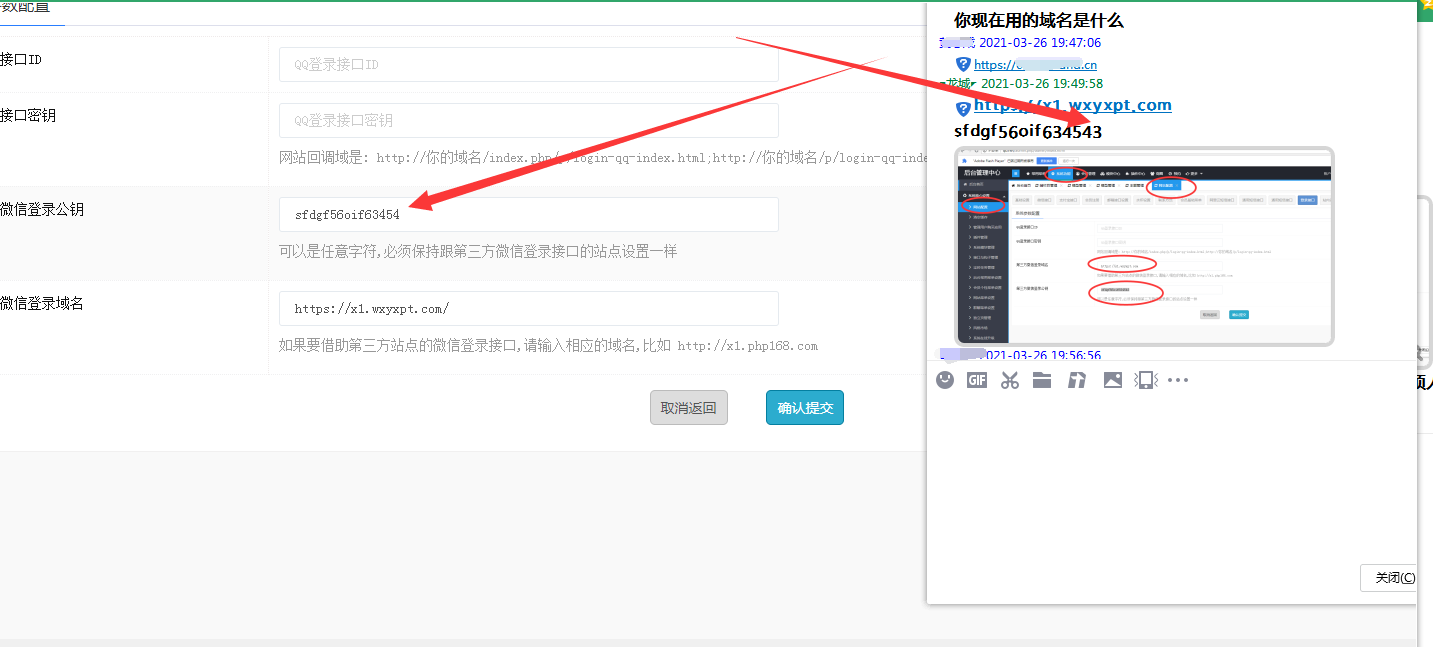Click the GIF icon in chat toolbar

tap(977, 380)
